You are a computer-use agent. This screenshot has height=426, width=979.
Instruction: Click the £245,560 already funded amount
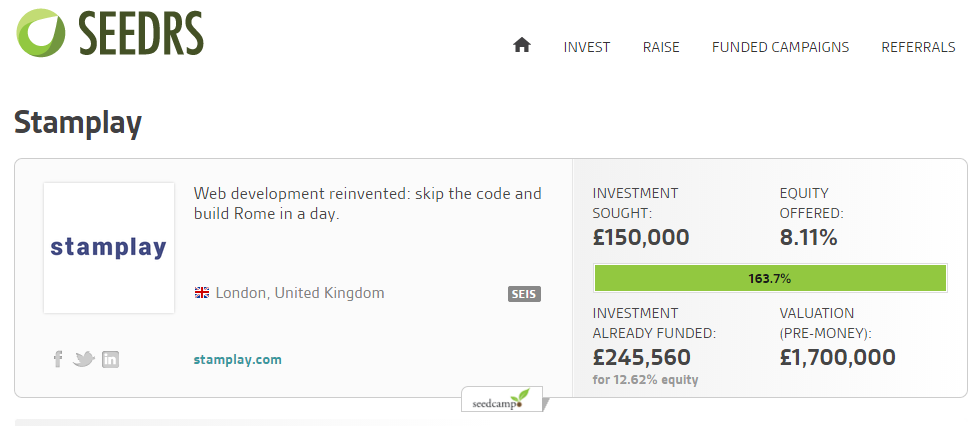[x=641, y=357]
